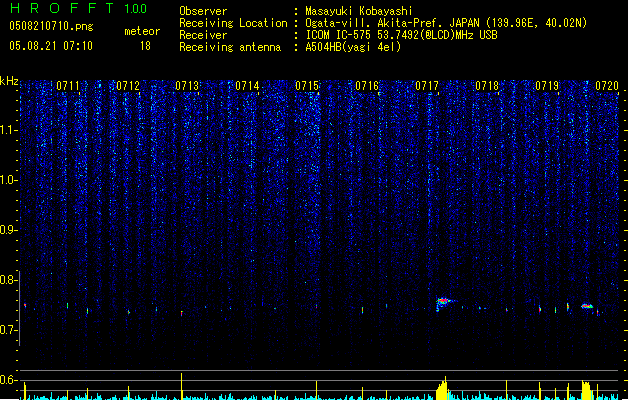Click the 0719 time marker
The height and width of the screenshot is (400, 629).
click(x=547, y=86)
